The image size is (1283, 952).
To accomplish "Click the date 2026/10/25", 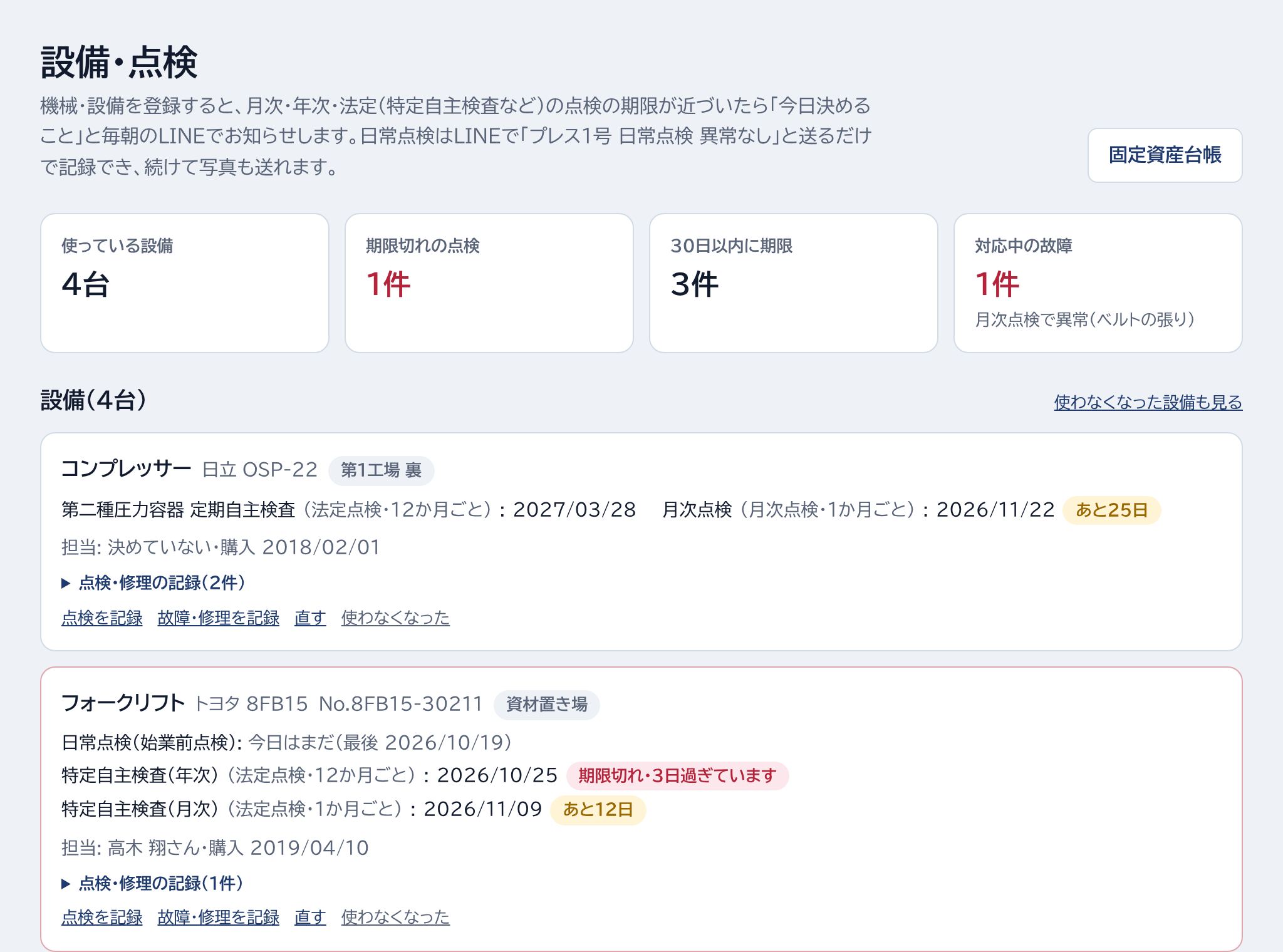I will click(497, 775).
